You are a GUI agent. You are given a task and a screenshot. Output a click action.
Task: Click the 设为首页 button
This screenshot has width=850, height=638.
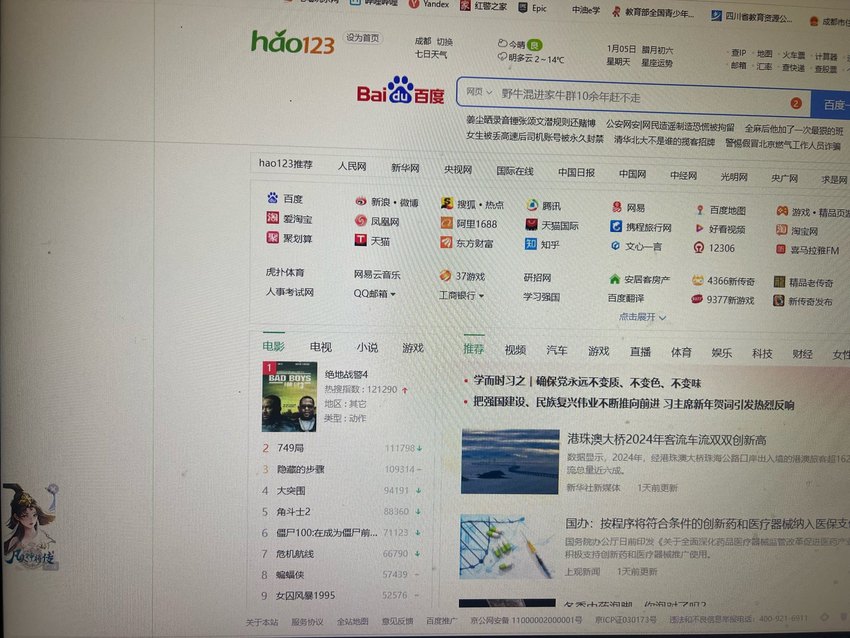(363, 37)
